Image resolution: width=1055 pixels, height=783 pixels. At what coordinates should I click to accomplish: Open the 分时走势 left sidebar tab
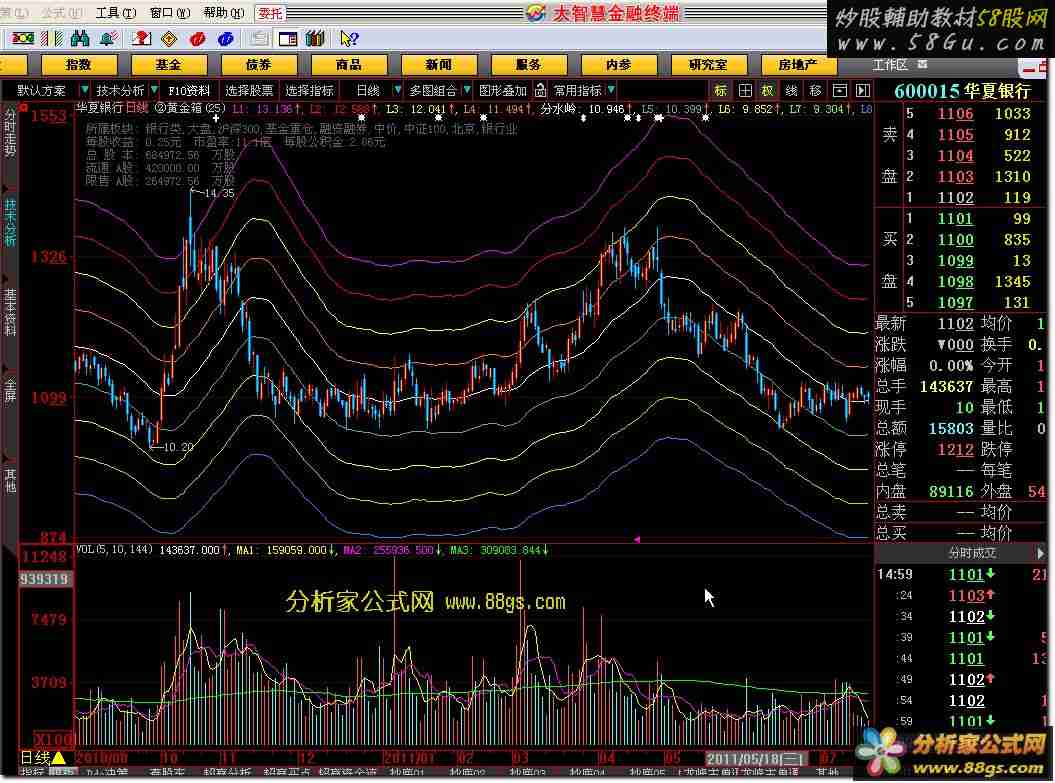click(x=9, y=134)
